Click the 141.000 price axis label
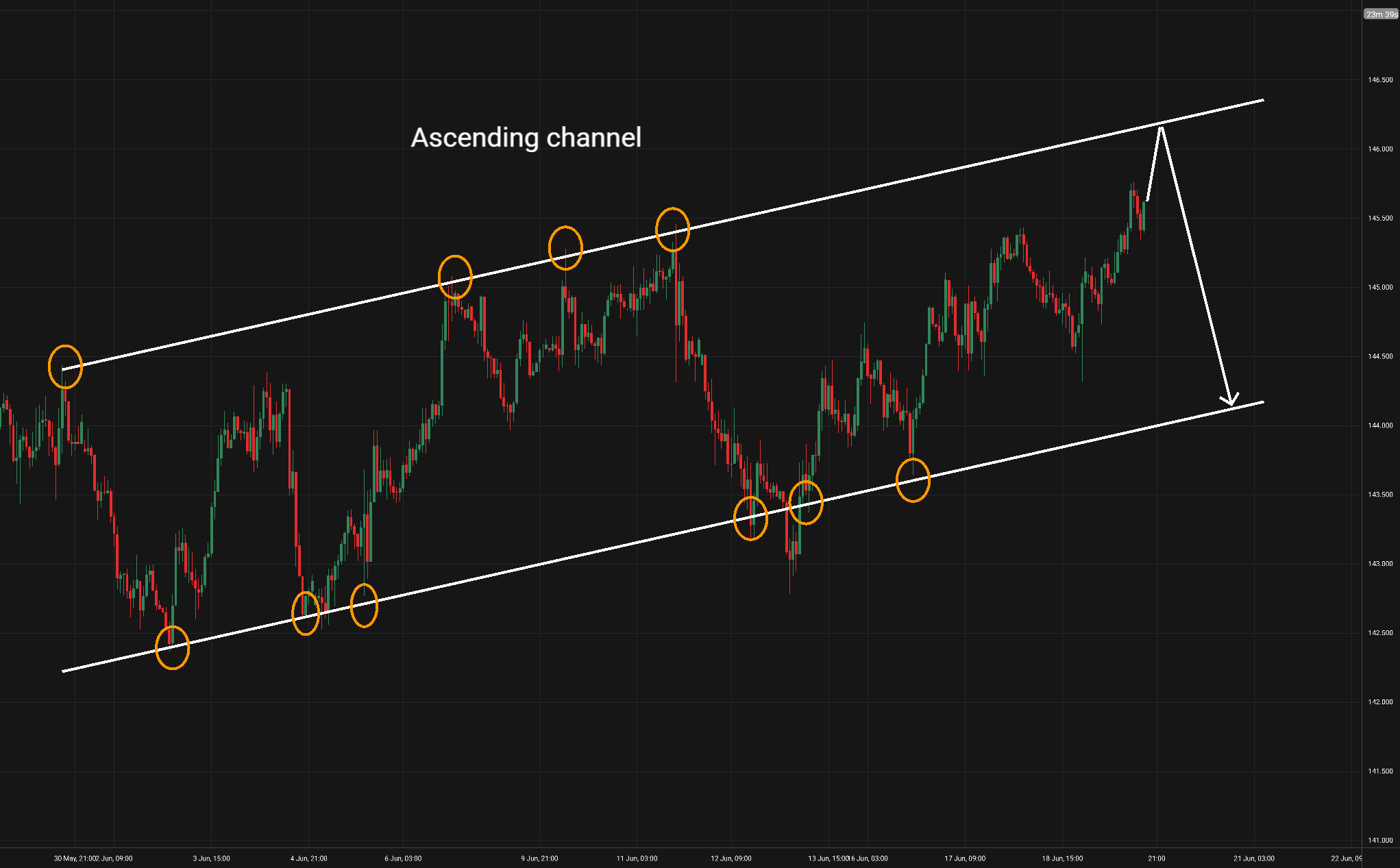Screen dimensions: 1400x868 [x=1380, y=841]
